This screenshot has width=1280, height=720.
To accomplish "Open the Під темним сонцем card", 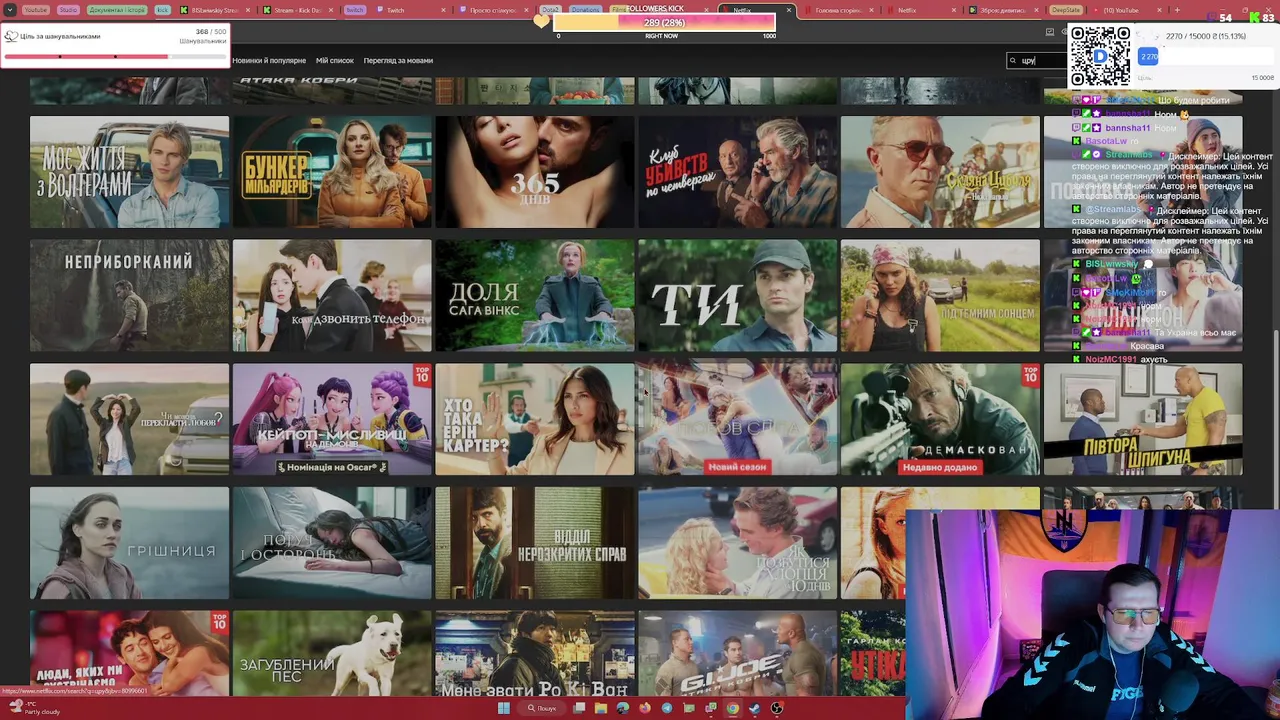I will pos(940,295).
